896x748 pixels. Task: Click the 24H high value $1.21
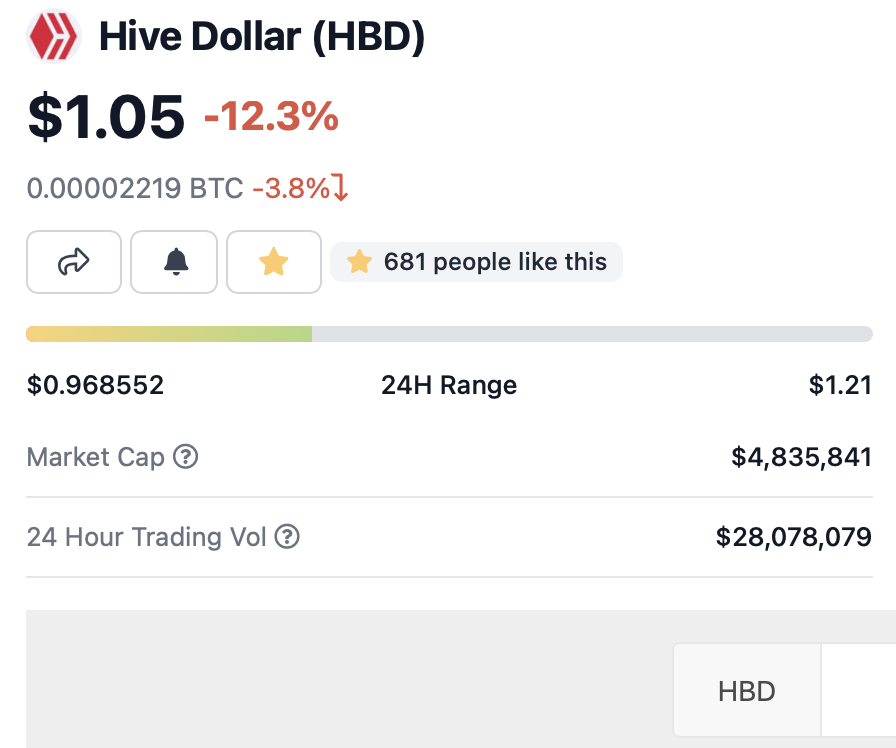coord(840,385)
